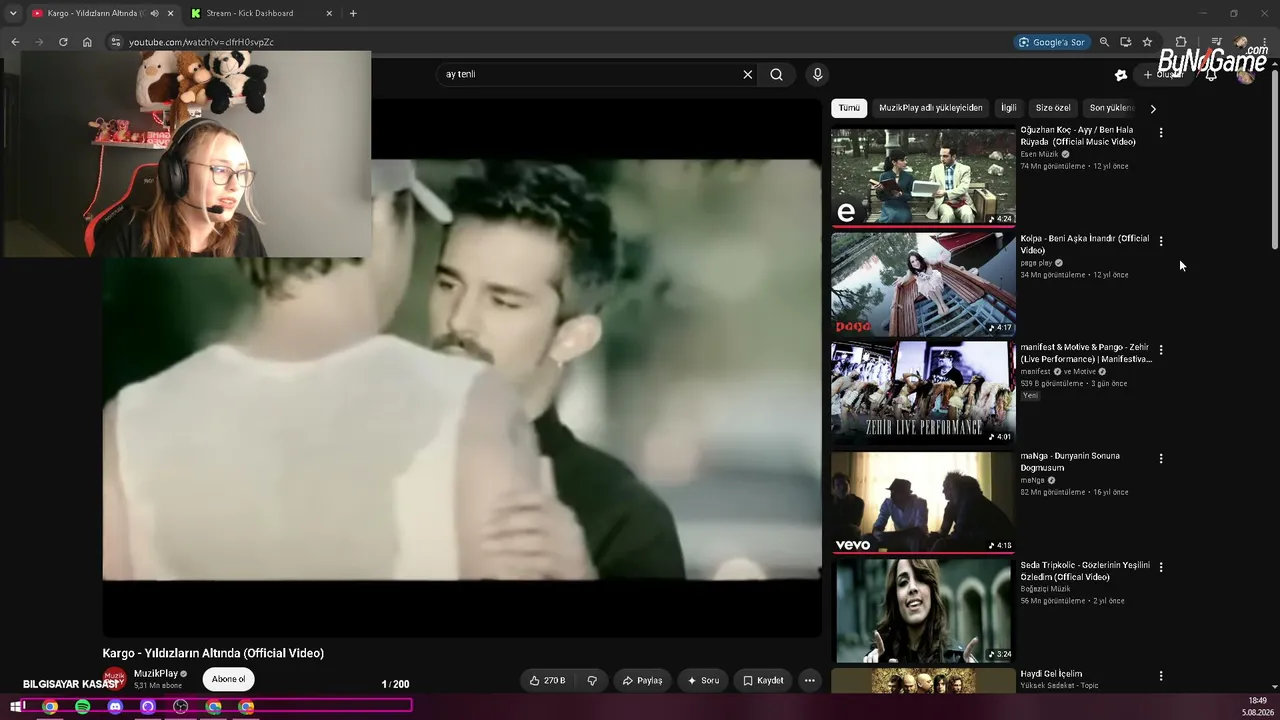Select the 'Tümü' filter chip

point(849,108)
